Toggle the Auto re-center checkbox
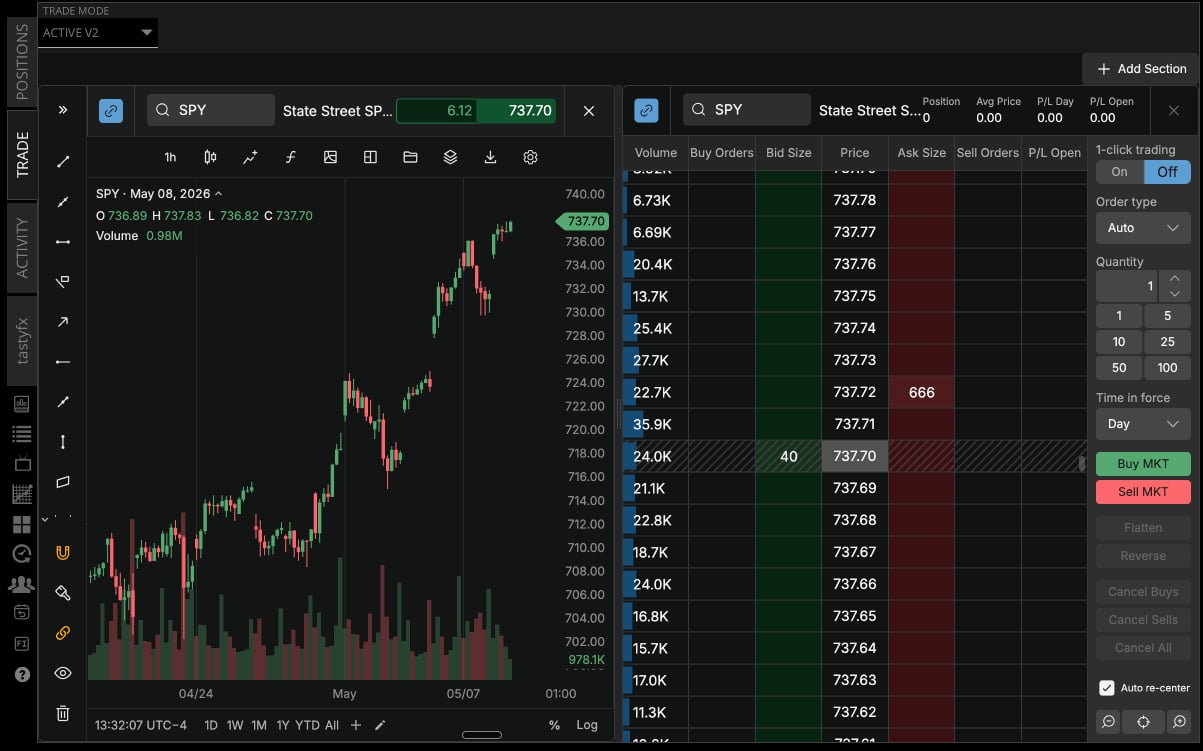Screen dimensions: 1203x751 pyautogui.click(x=1107, y=688)
